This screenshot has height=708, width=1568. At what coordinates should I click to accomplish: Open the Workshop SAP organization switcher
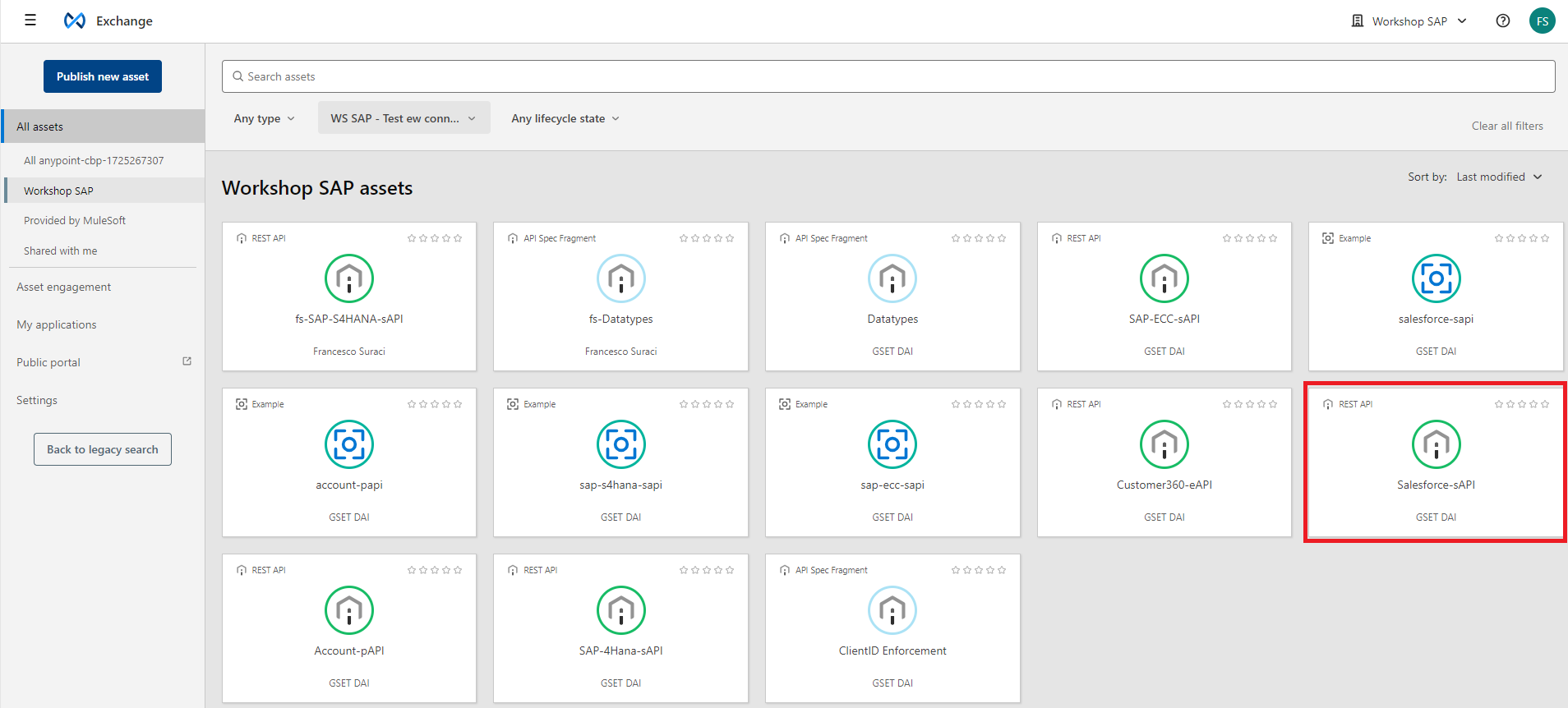coord(1409,21)
